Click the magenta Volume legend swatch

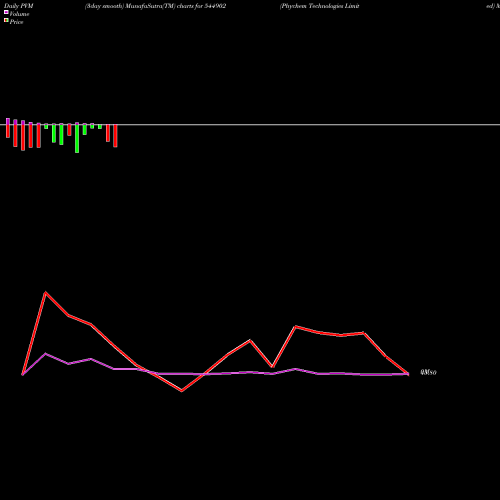(x=6, y=12)
